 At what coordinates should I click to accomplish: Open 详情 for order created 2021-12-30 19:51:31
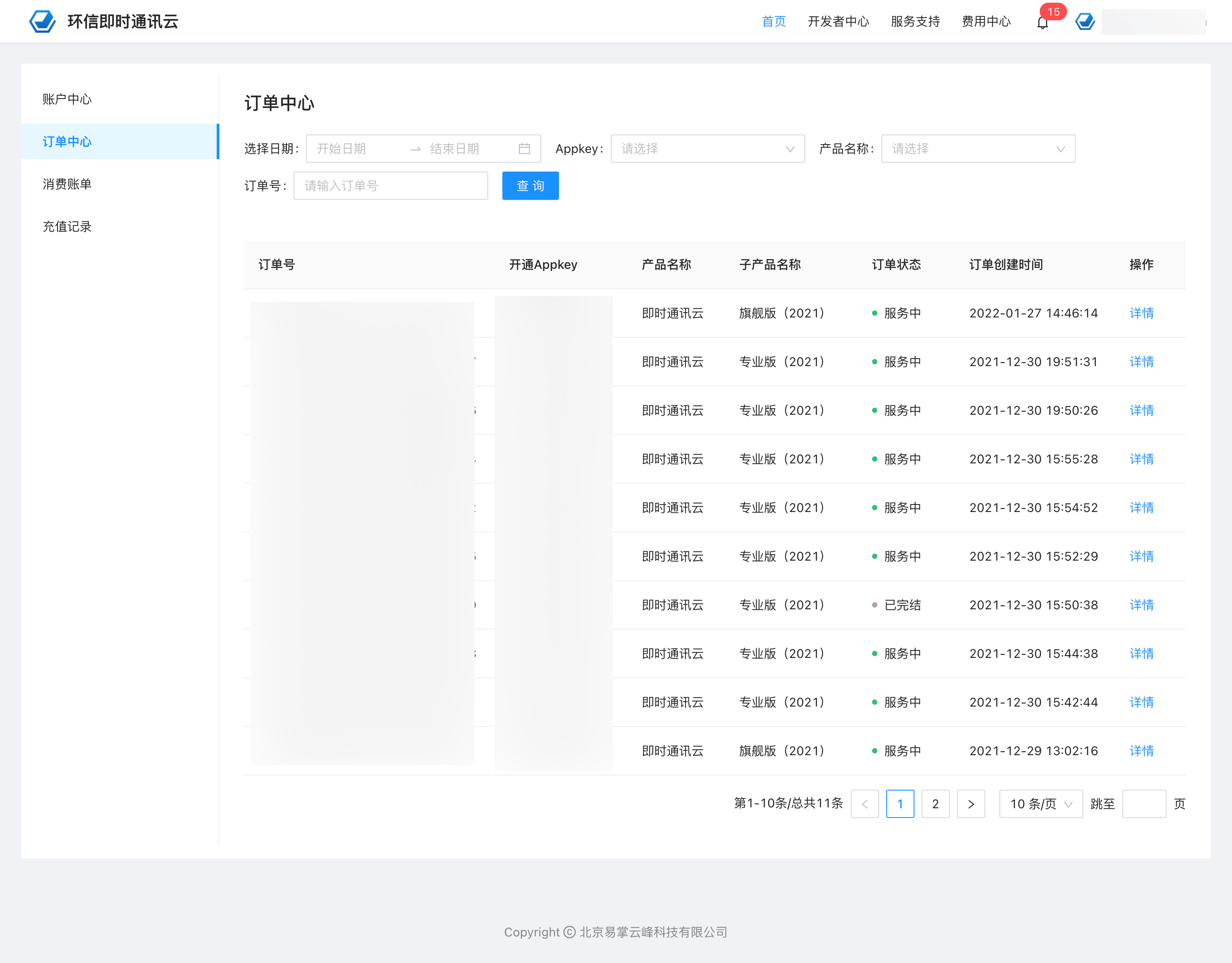1142,362
